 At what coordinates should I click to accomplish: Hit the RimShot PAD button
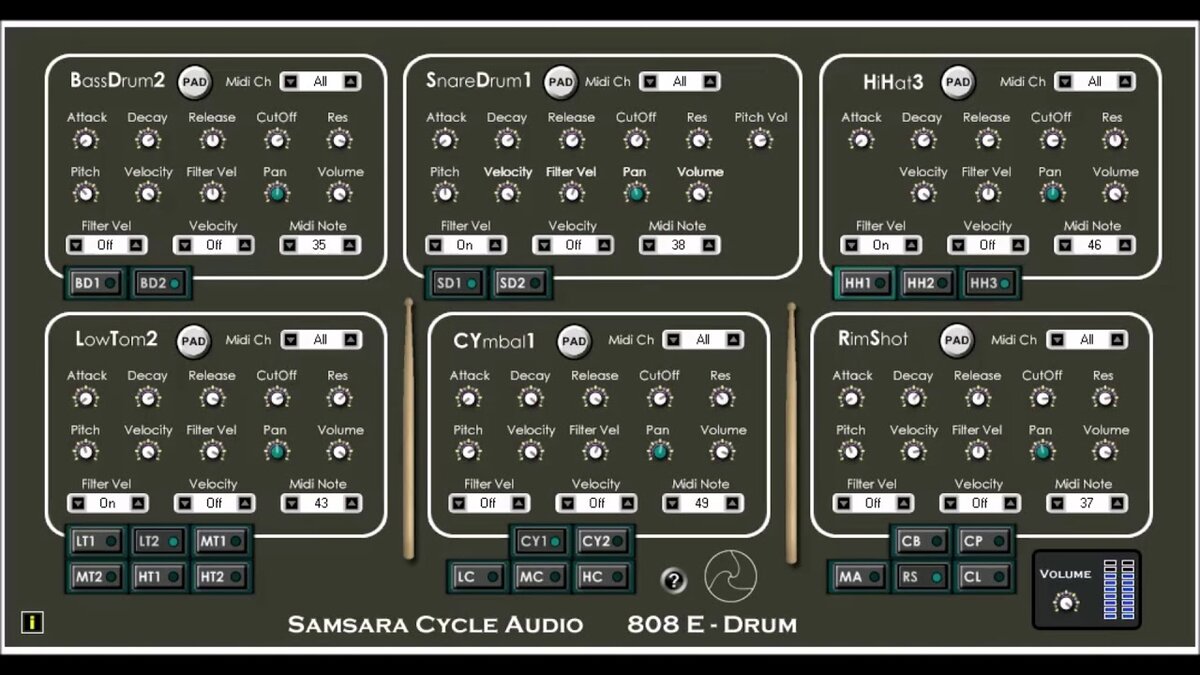(957, 340)
